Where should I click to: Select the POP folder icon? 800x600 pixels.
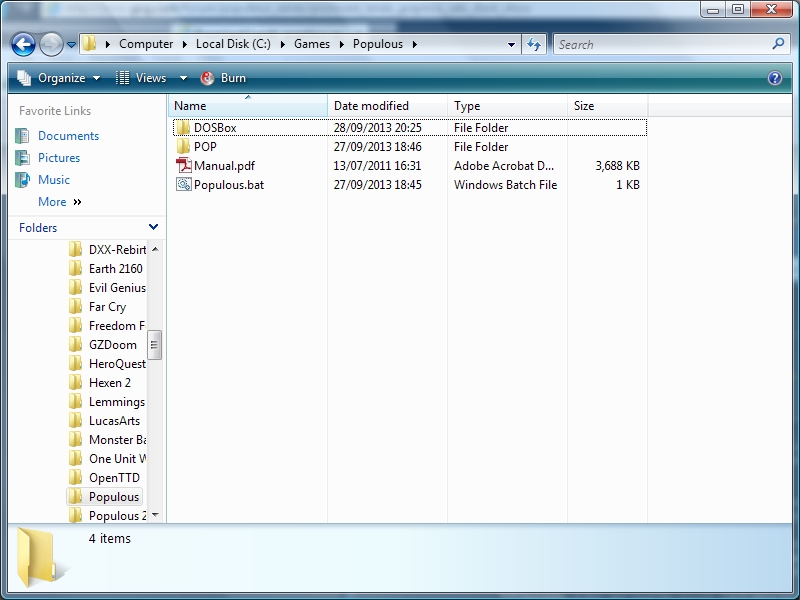[x=183, y=147]
